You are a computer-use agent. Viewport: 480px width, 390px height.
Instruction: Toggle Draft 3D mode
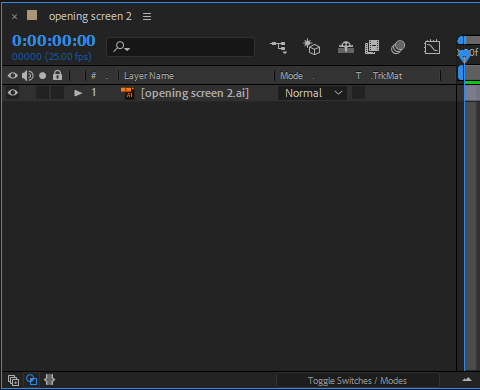(312, 47)
